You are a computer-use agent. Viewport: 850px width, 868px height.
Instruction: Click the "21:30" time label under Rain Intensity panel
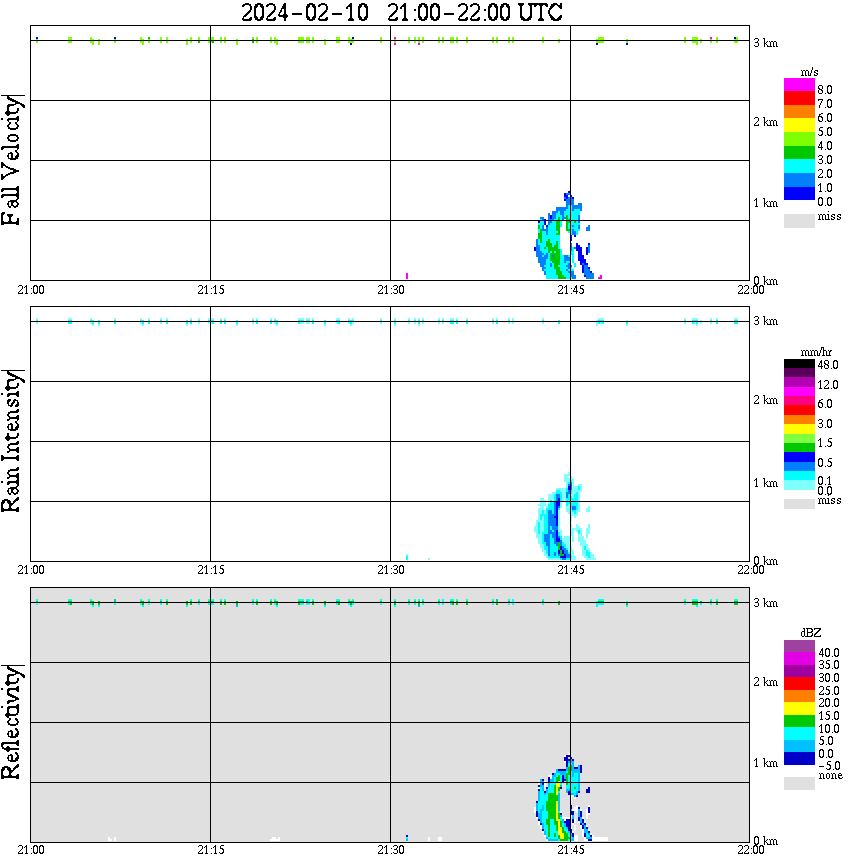click(x=390, y=570)
